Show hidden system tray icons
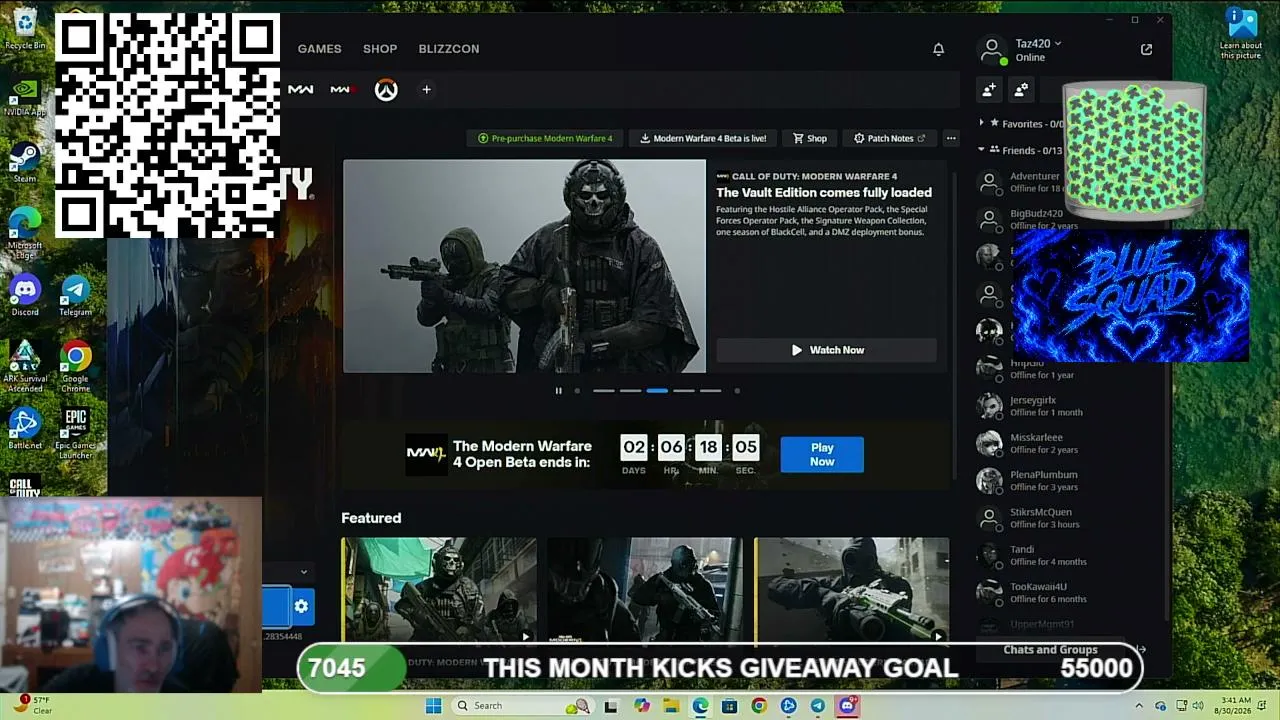 [1138, 706]
